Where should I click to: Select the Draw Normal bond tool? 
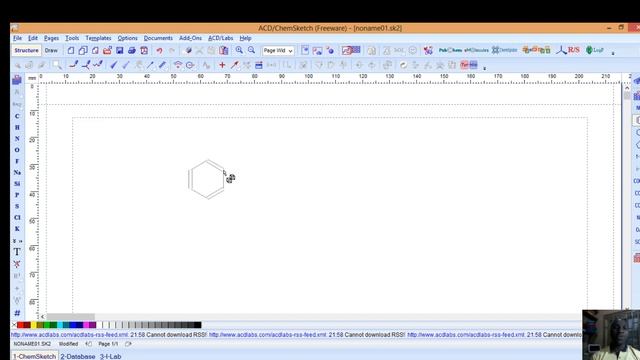[74, 64]
